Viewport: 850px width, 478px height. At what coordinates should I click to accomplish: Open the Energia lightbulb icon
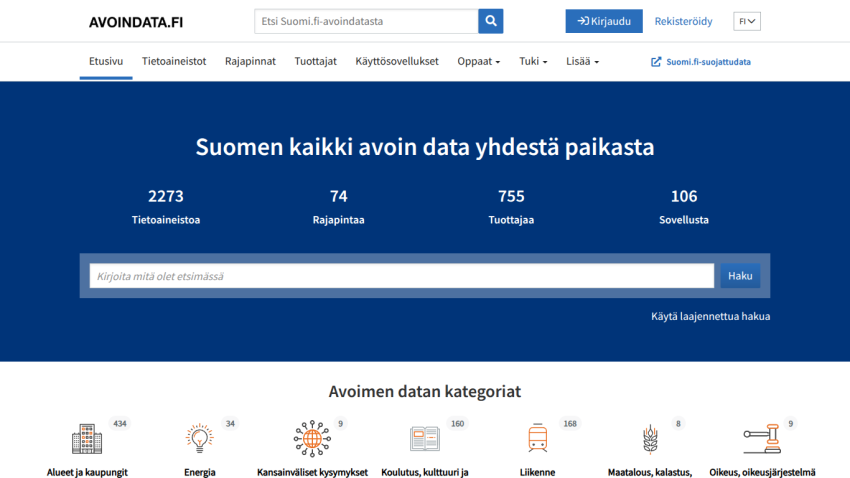click(x=199, y=438)
